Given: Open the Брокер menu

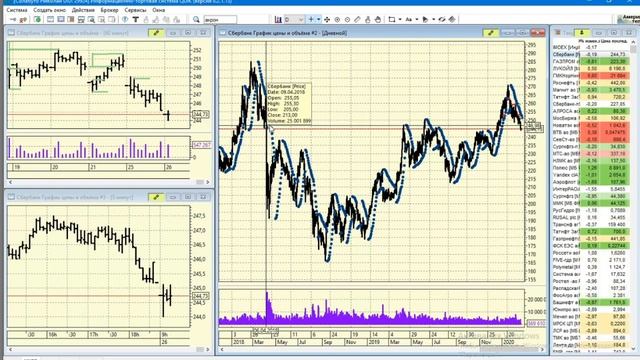Looking at the screenshot, I should 109,10.
